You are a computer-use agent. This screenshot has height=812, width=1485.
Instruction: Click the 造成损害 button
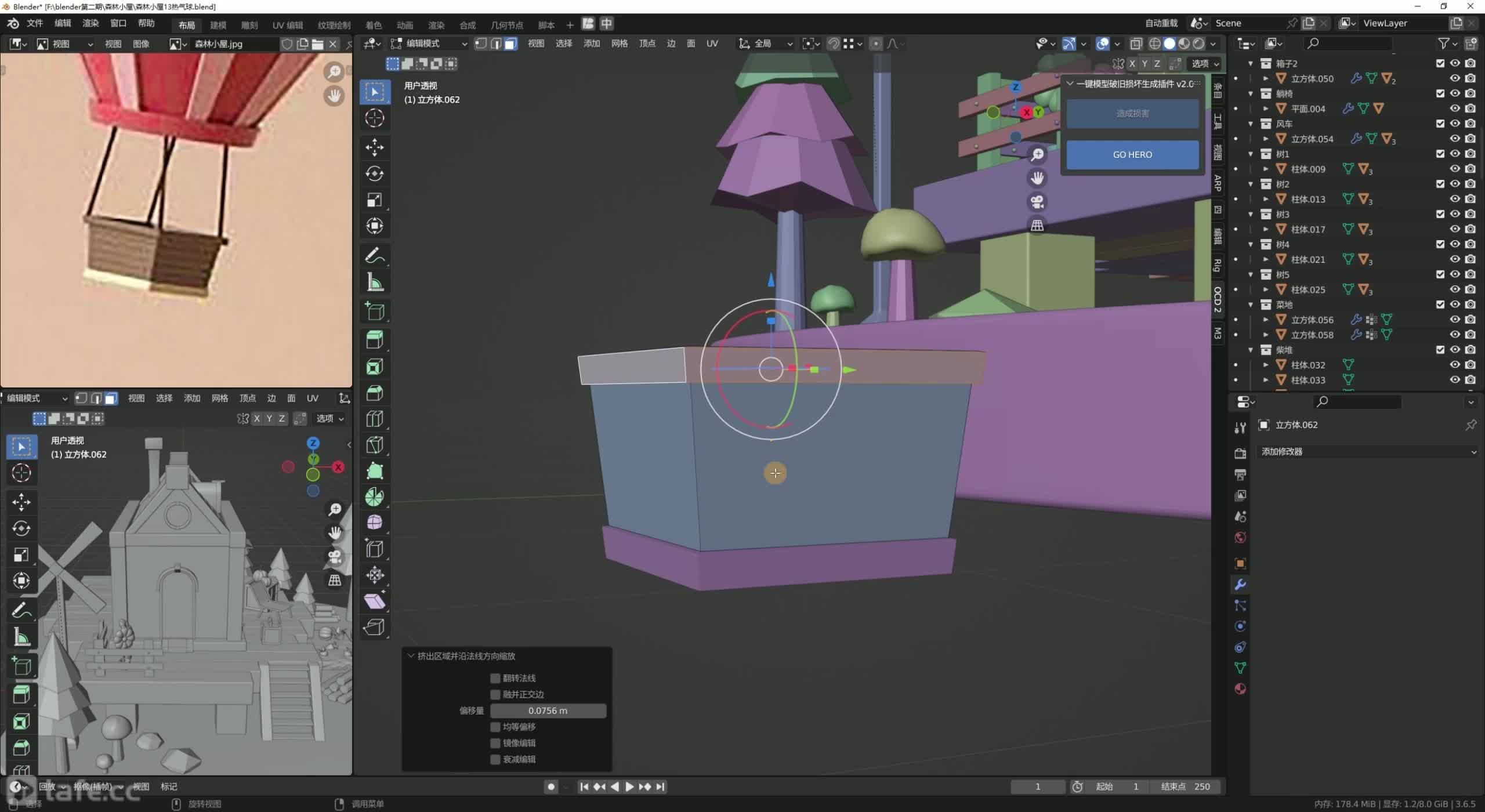pos(1132,114)
